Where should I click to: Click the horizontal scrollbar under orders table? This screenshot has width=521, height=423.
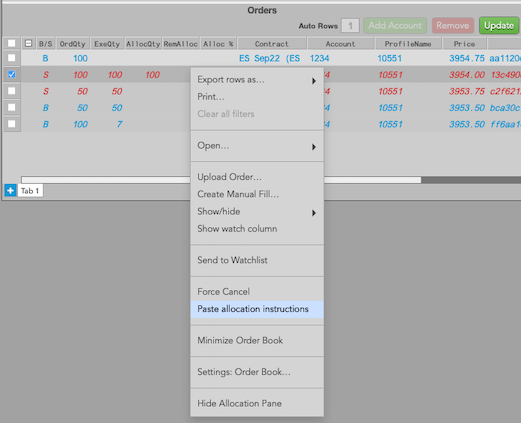(221, 180)
